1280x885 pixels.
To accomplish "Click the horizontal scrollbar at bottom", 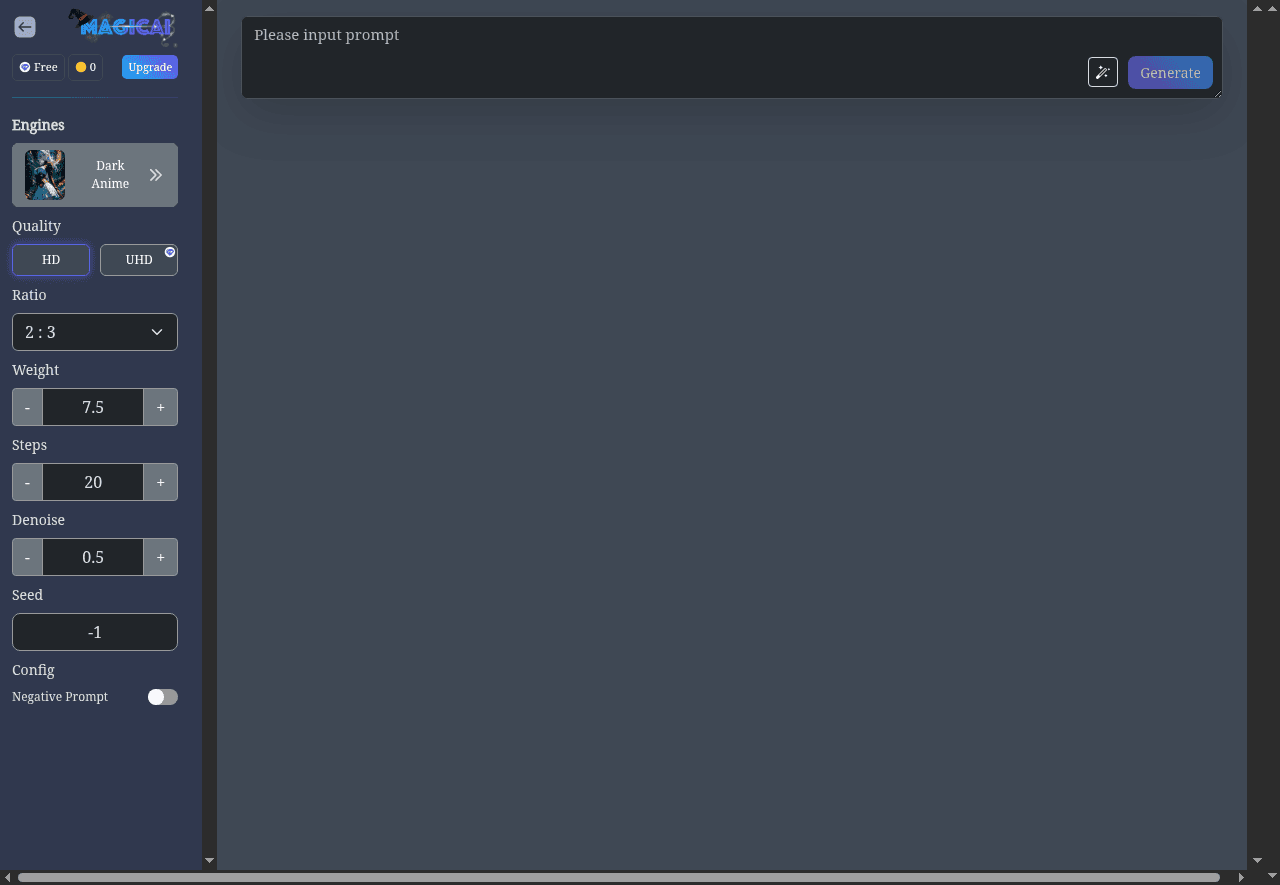I will pos(618,877).
